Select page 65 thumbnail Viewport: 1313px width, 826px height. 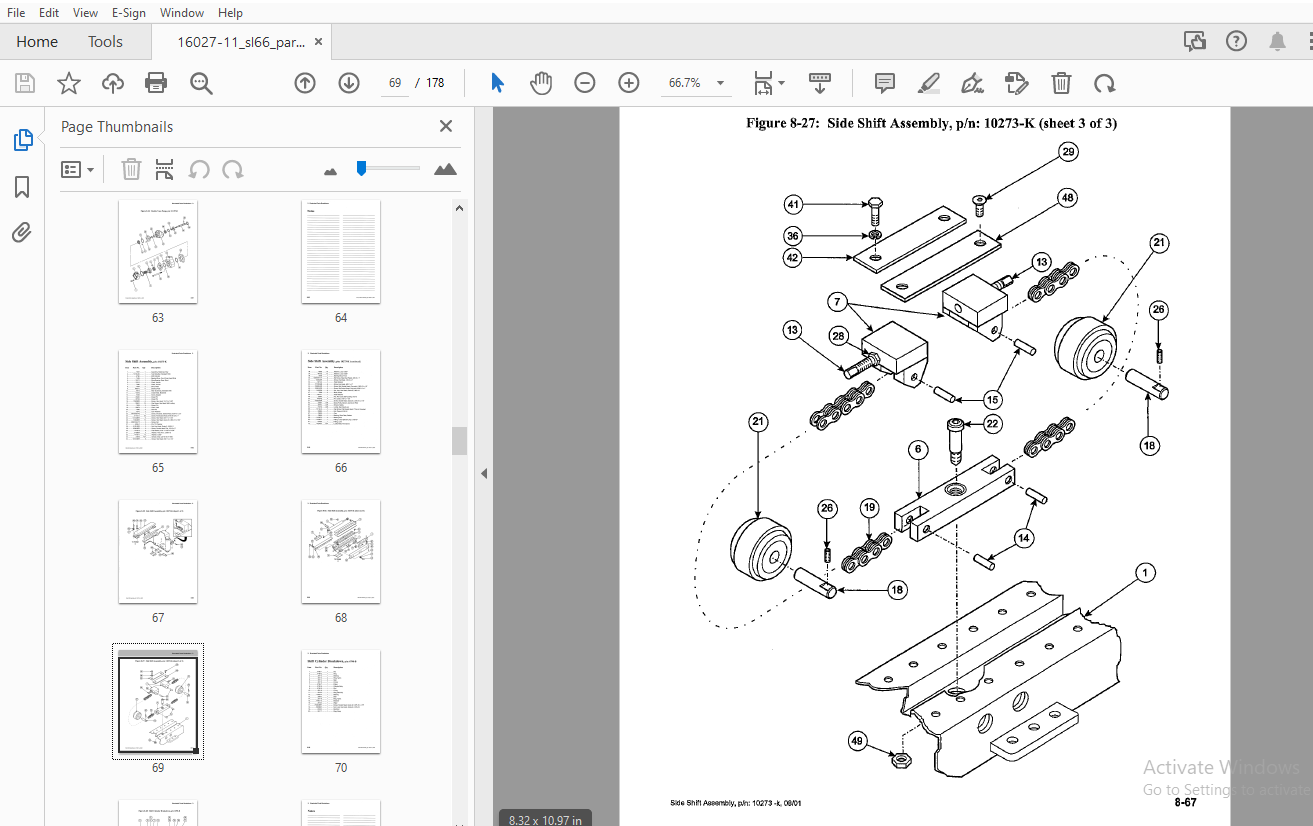[158, 402]
